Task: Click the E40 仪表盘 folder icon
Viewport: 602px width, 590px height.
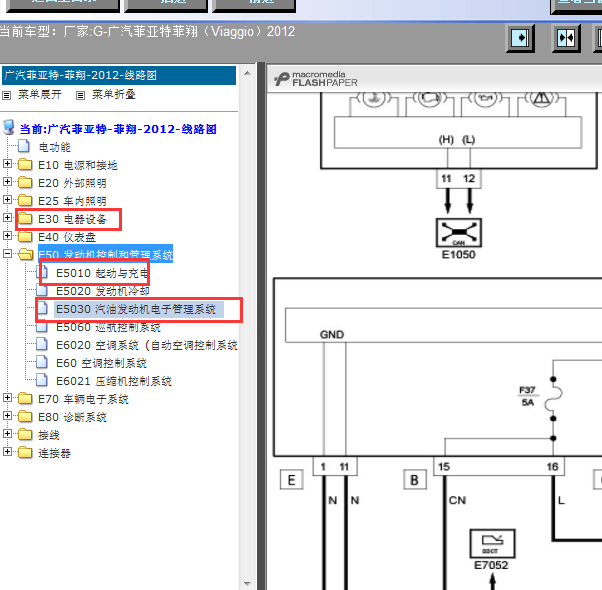Action: [25, 237]
